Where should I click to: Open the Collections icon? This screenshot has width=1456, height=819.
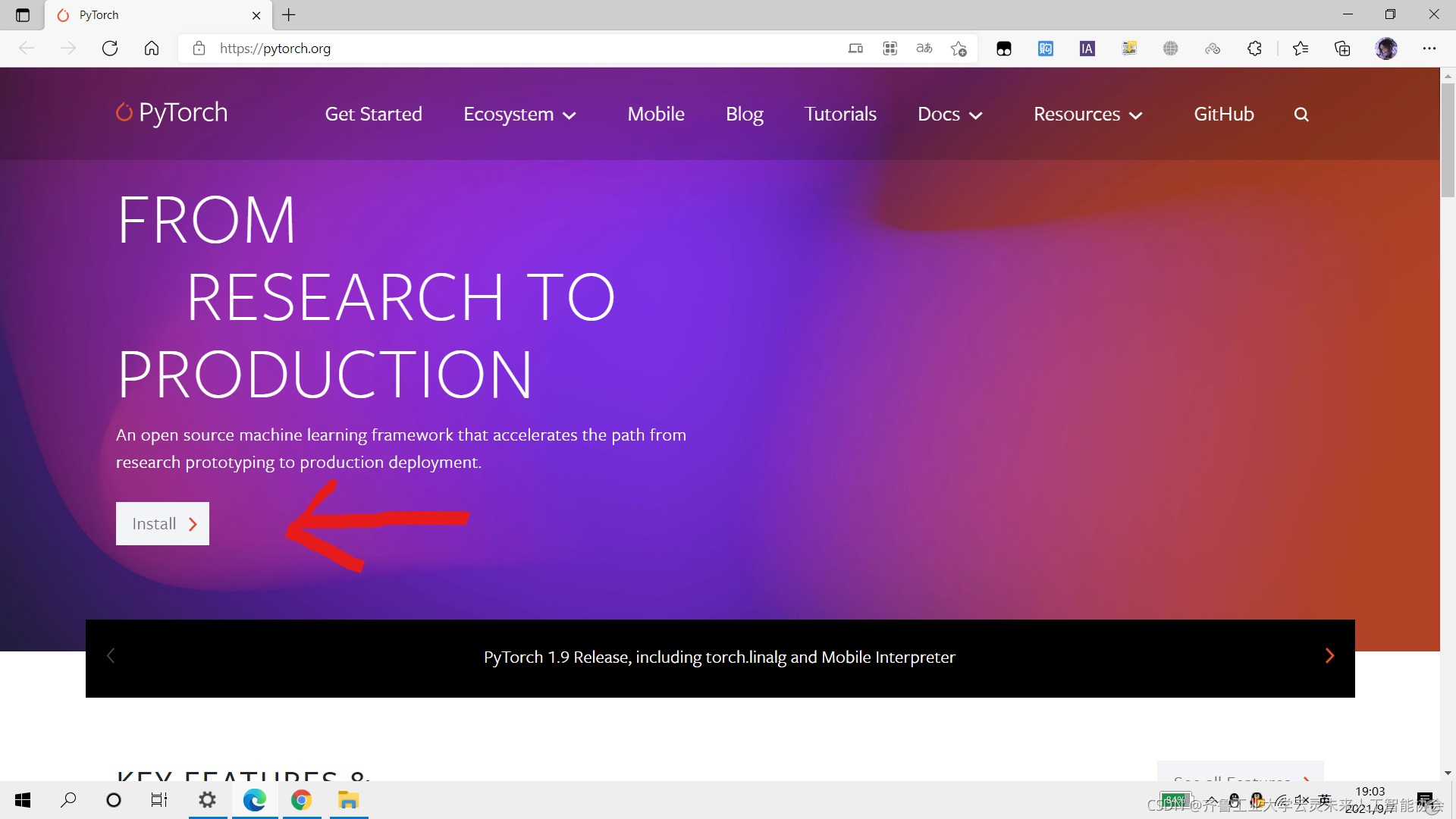[1342, 49]
